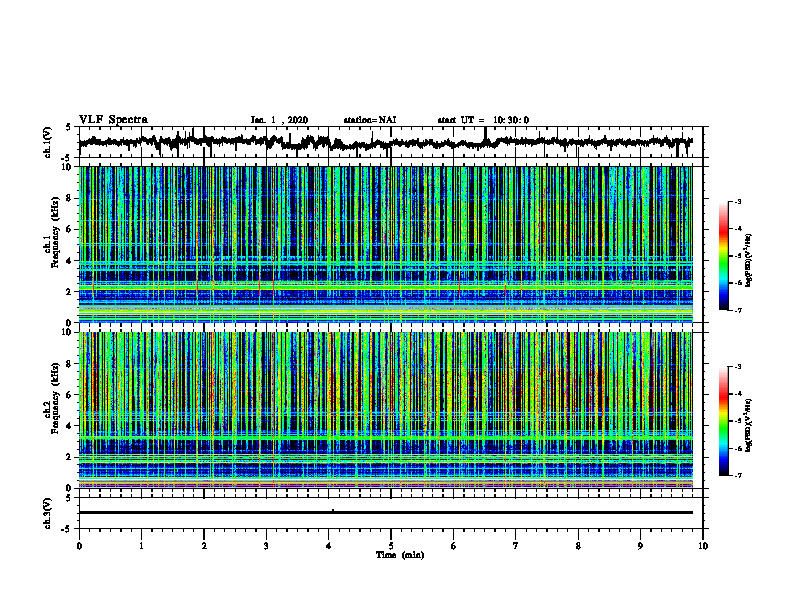792x612 pixels.
Task: Click the ch.1 color bar "log(PSD)" label
Action: [749, 261]
